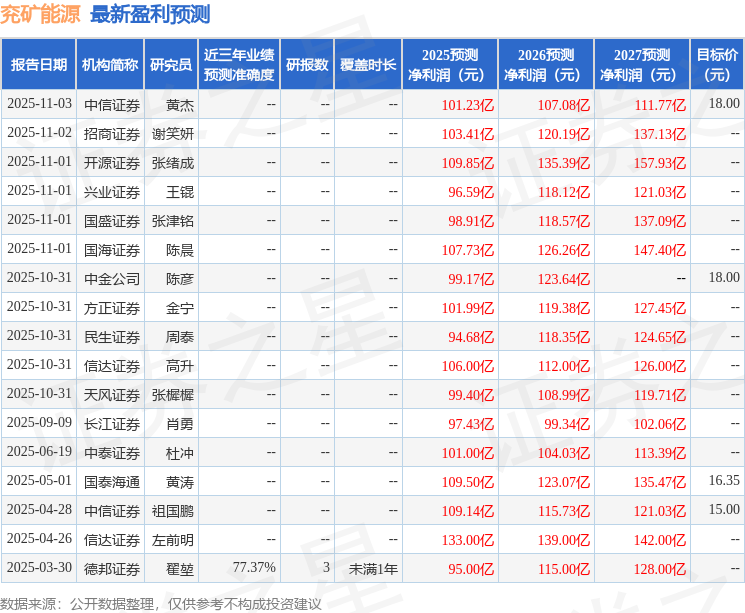
Task: Click the 覆盖时长 column header
Action: coord(368,65)
